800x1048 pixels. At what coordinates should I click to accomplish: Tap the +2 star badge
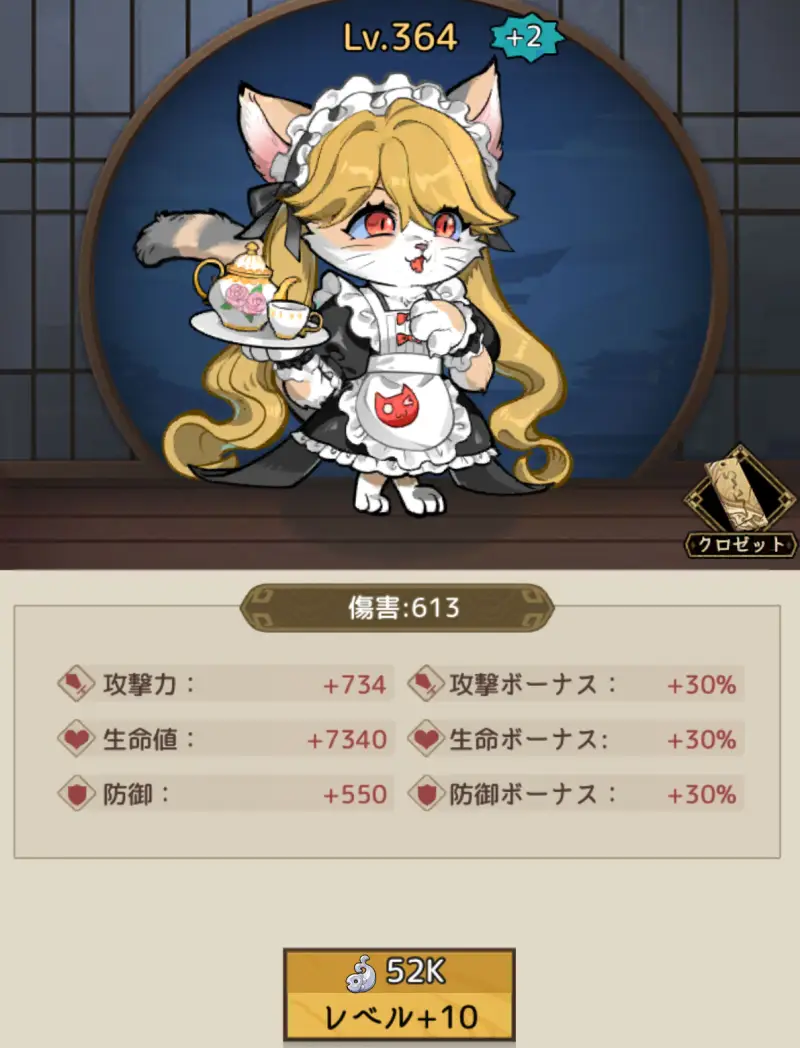[x=527, y=37]
